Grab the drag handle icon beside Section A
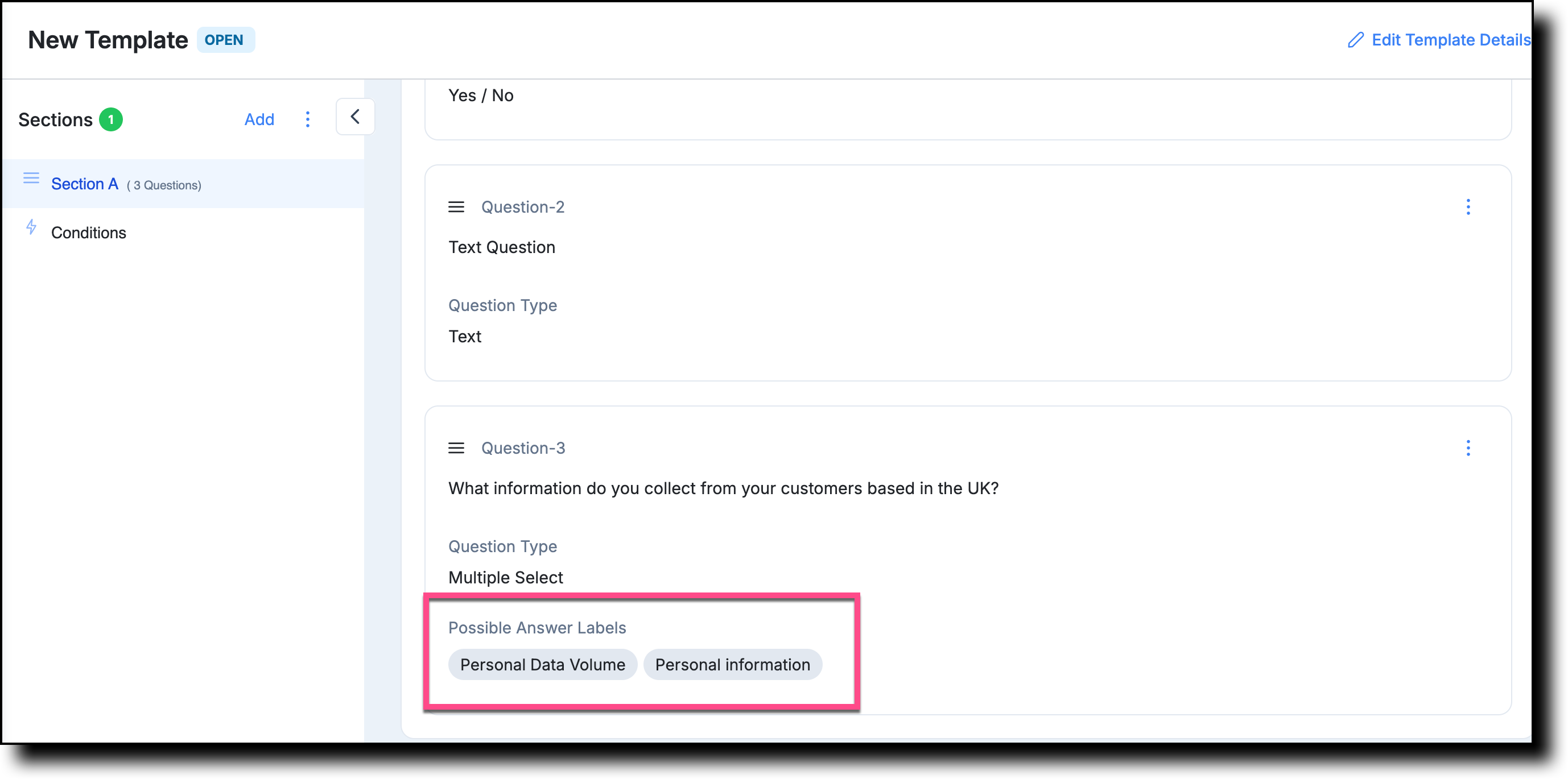Screen dimensions: 1568x779 point(31,177)
